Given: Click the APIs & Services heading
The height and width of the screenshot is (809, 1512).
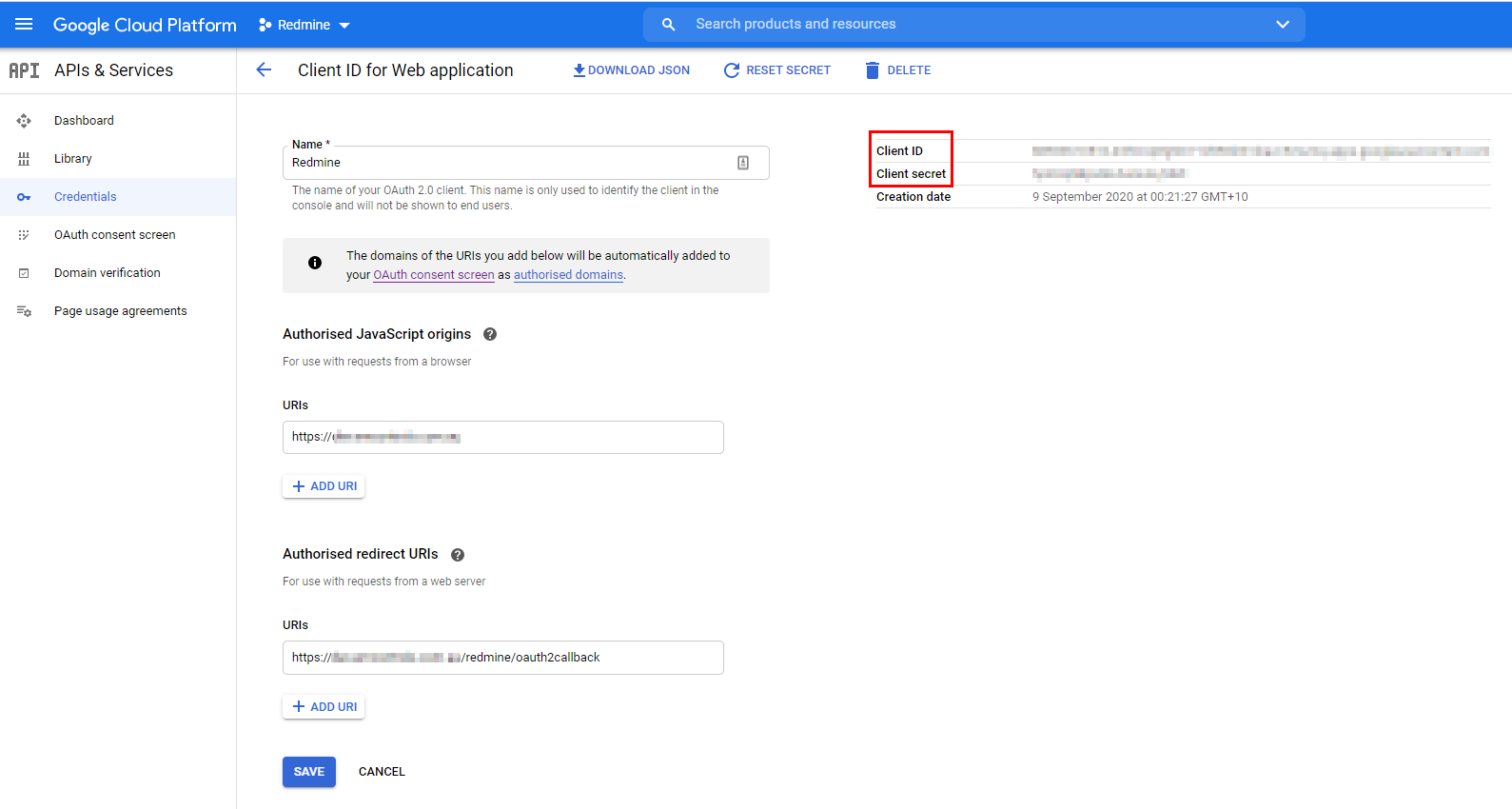Looking at the screenshot, I should (114, 70).
